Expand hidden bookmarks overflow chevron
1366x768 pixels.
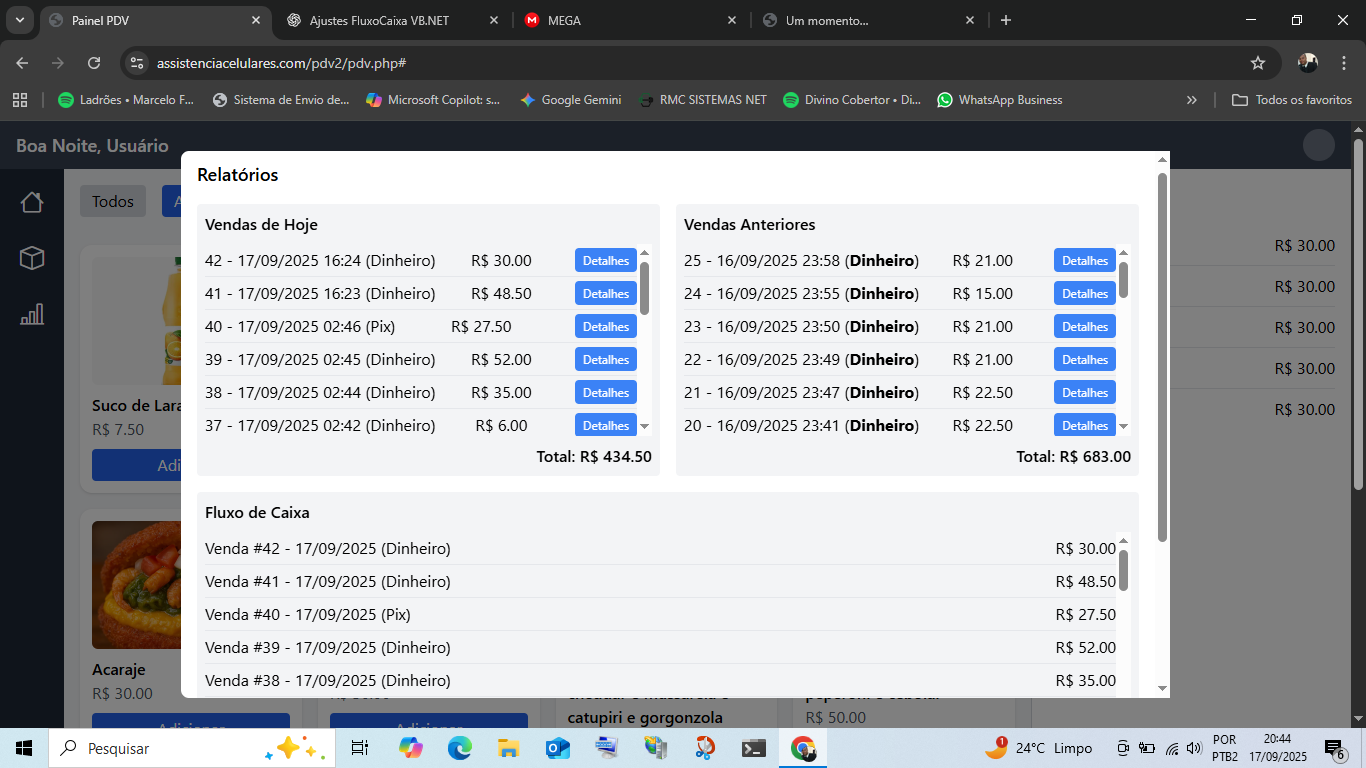[x=1191, y=100]
